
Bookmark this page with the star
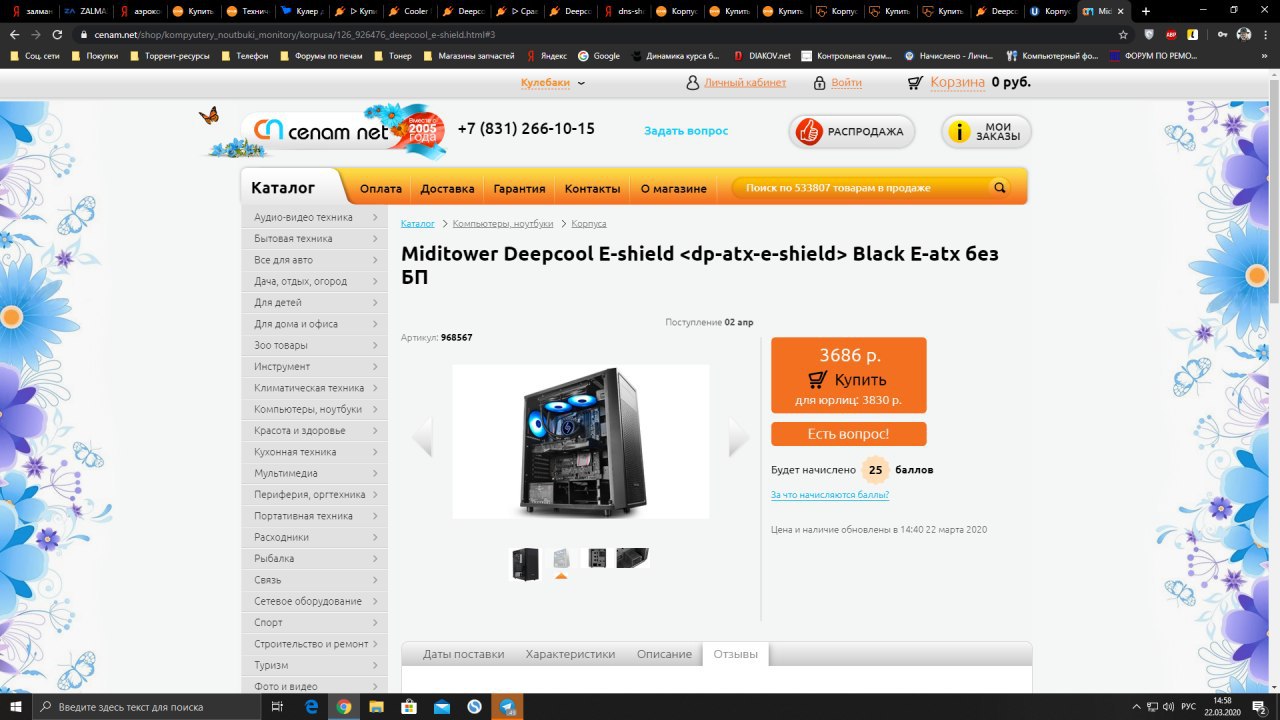point(1124,34)
